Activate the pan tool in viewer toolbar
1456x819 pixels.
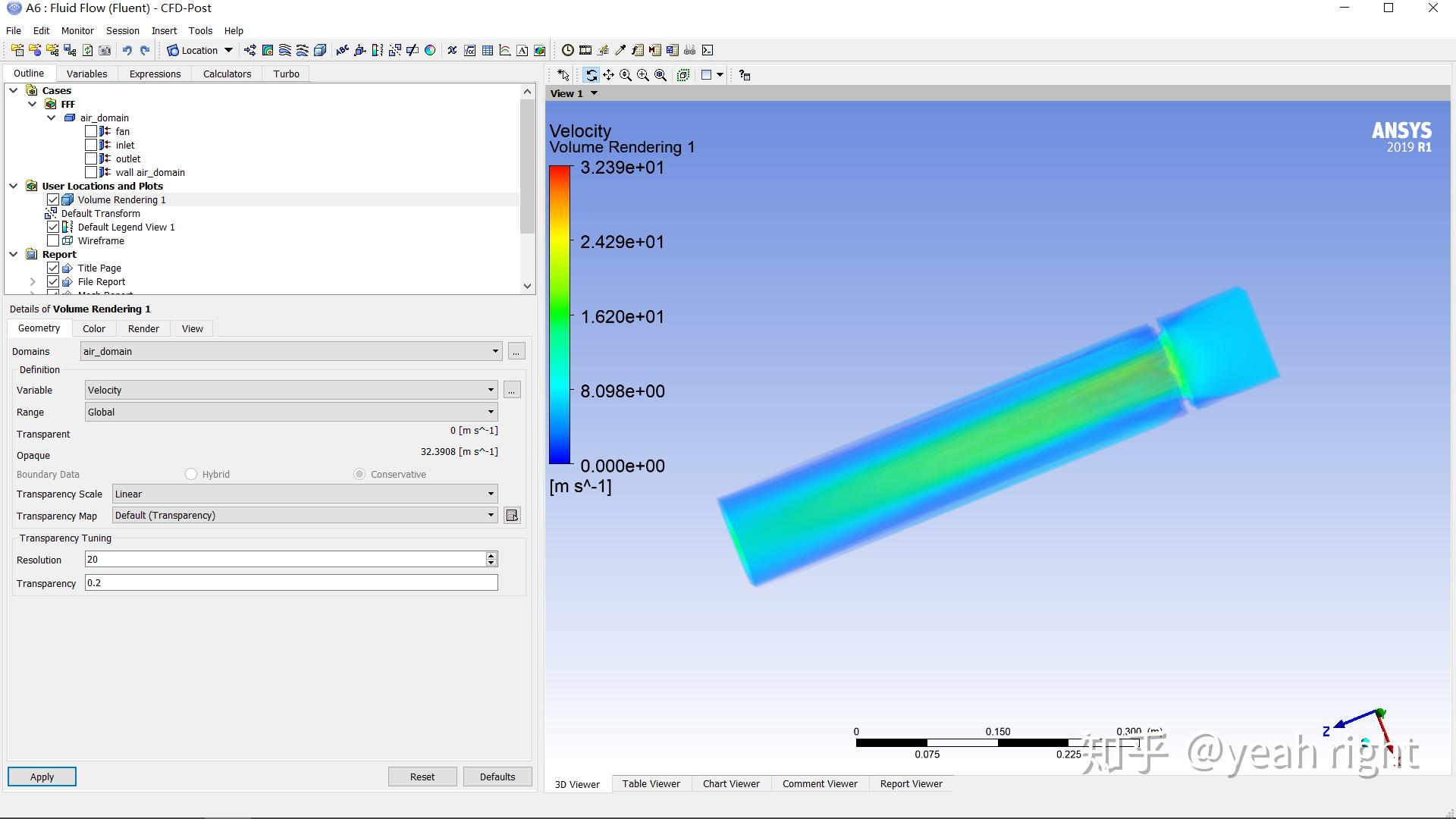pos(608,75)
